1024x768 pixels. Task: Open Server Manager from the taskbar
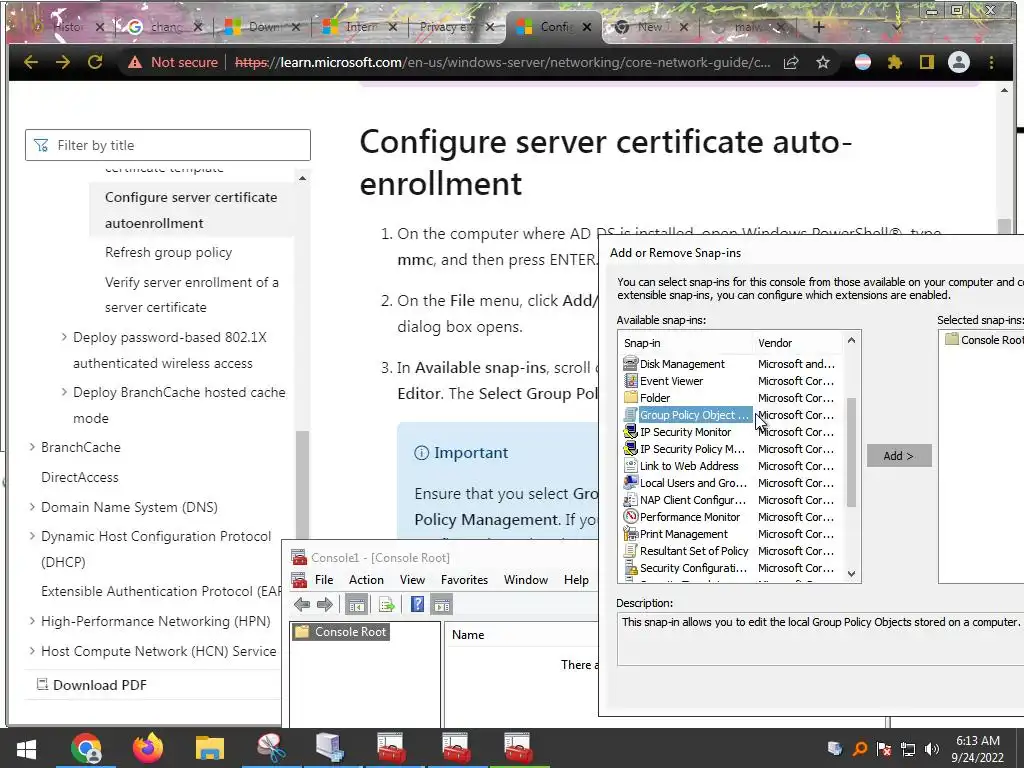pyautogui.click(x=328, y=748)
